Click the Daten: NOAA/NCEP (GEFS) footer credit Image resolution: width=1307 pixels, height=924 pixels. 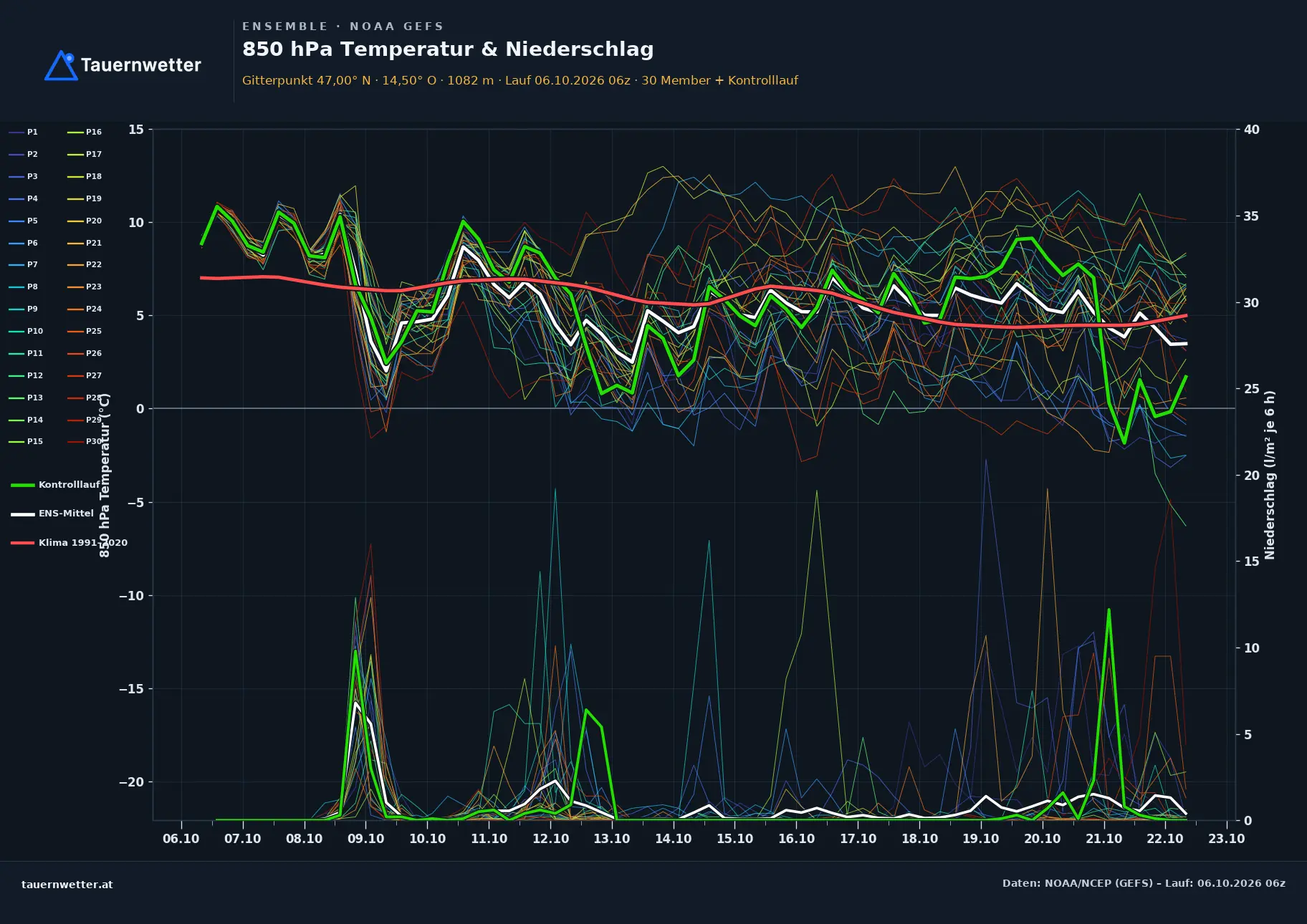pyautogui.click(x=1144, y=883)
